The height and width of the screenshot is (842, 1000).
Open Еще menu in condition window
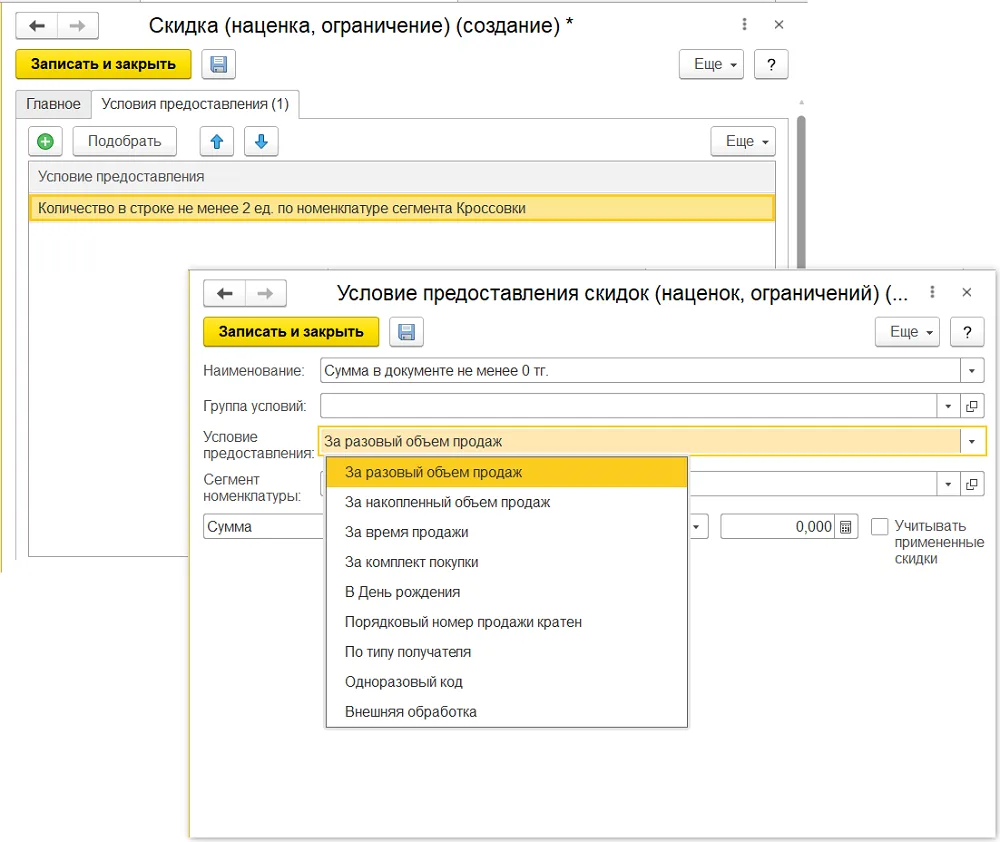907,332
